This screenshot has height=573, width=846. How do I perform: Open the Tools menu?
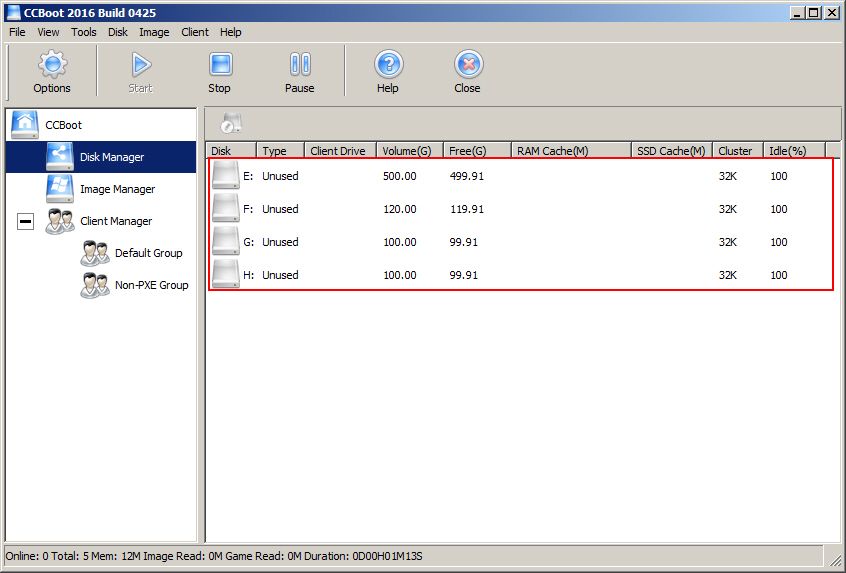[x=84, y=32]
